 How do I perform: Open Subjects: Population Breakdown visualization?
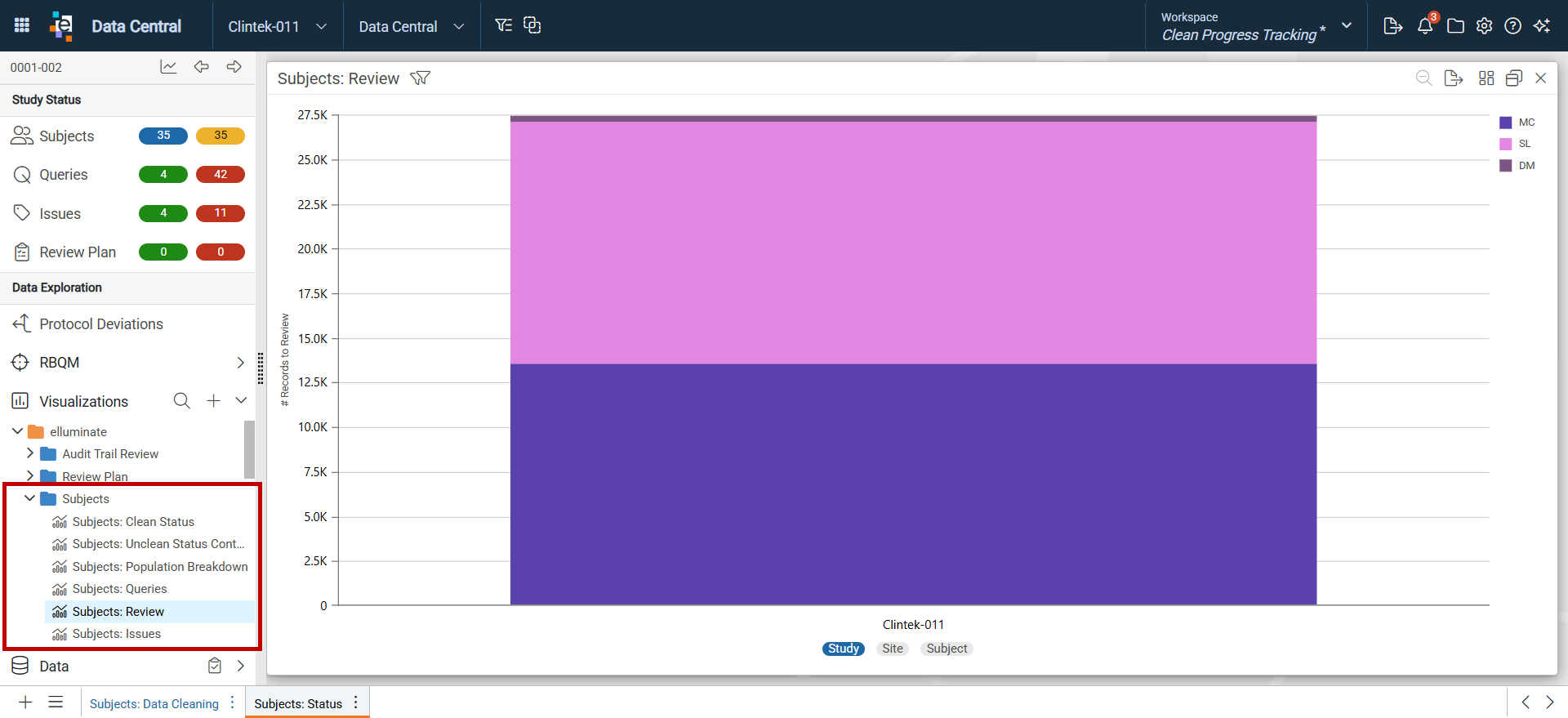(160, 566)
